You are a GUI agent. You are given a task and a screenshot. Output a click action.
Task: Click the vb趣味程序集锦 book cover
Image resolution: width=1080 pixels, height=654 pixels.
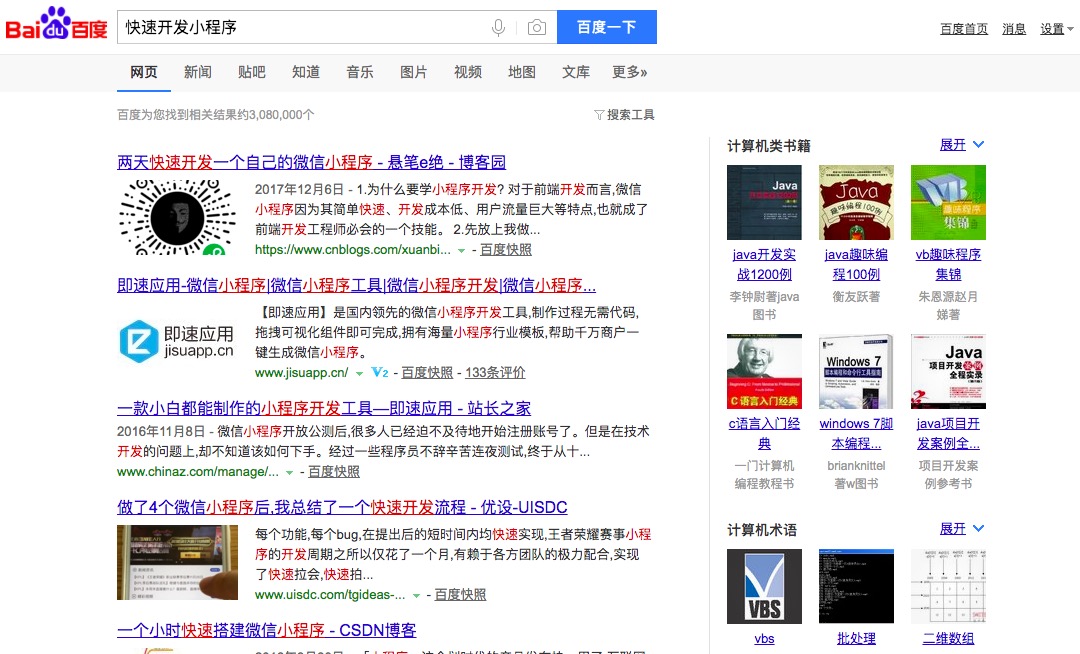(x=948, y=202)
